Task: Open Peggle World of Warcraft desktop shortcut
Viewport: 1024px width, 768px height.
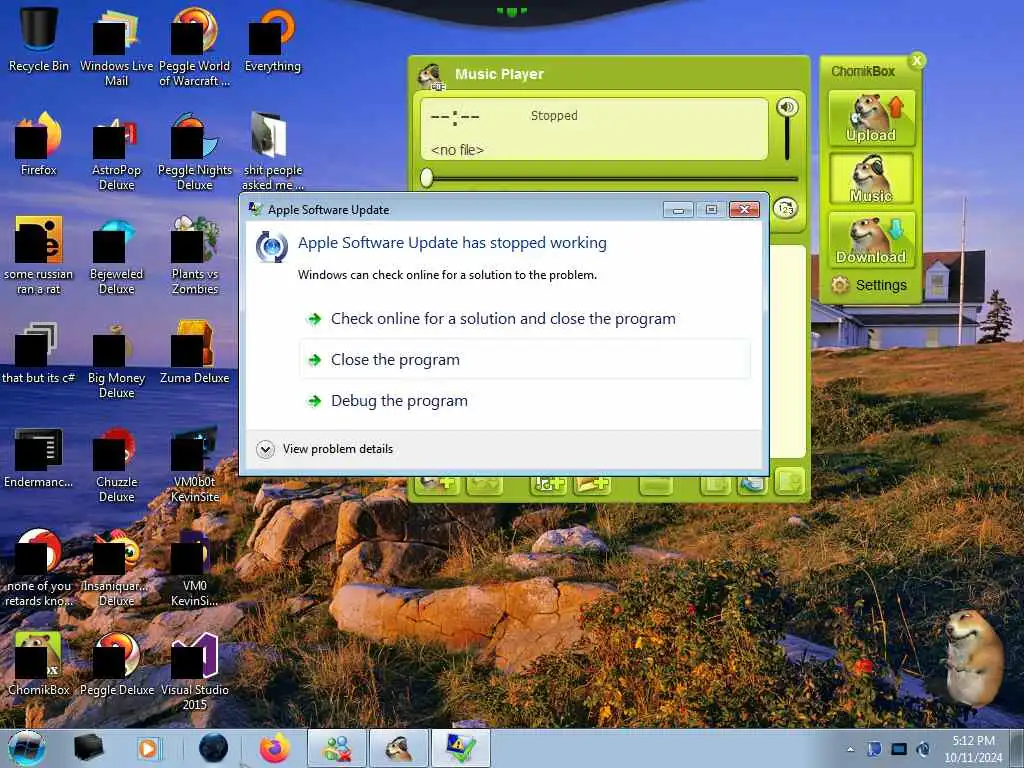Action: [x=195, y=47]
